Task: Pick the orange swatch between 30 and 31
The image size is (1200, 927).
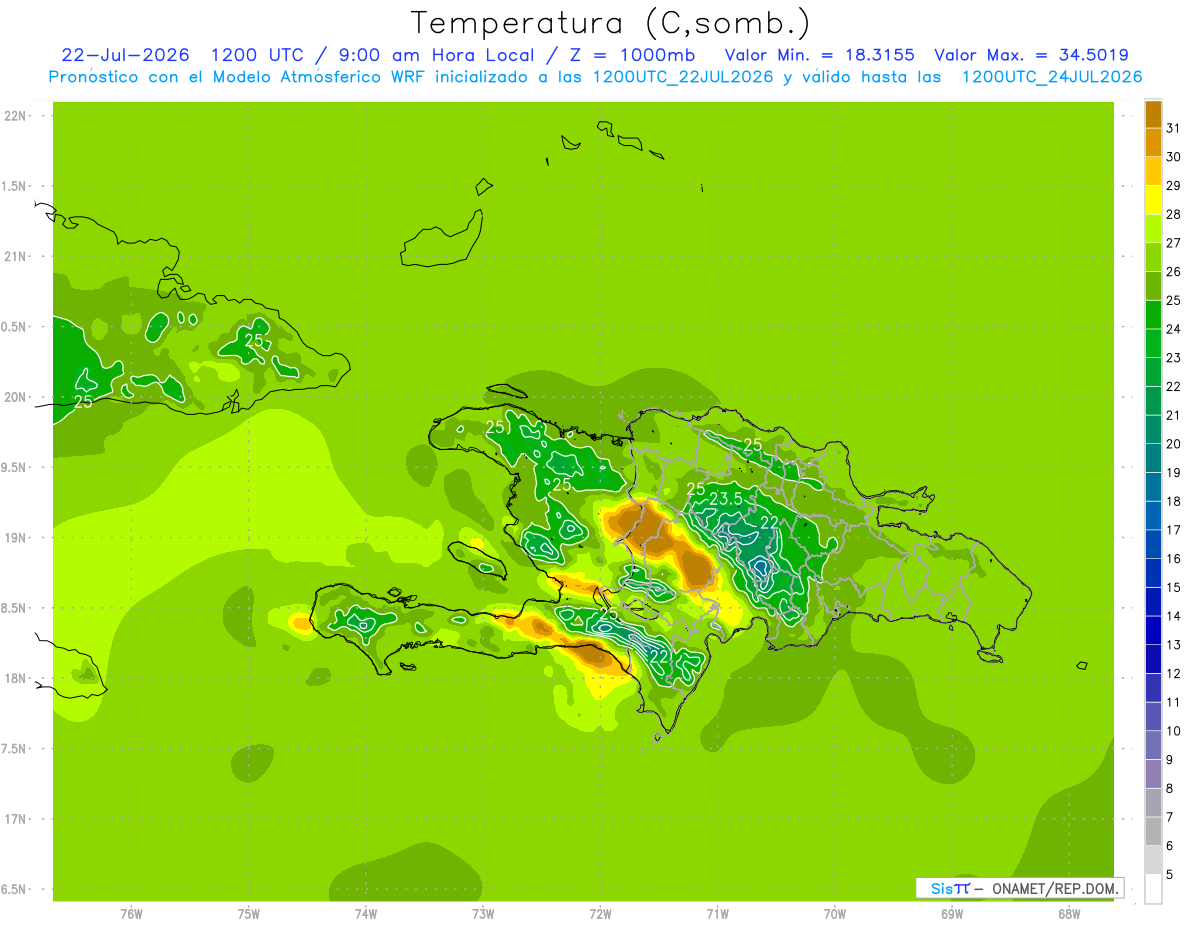Action: (x=1153, y=143)
